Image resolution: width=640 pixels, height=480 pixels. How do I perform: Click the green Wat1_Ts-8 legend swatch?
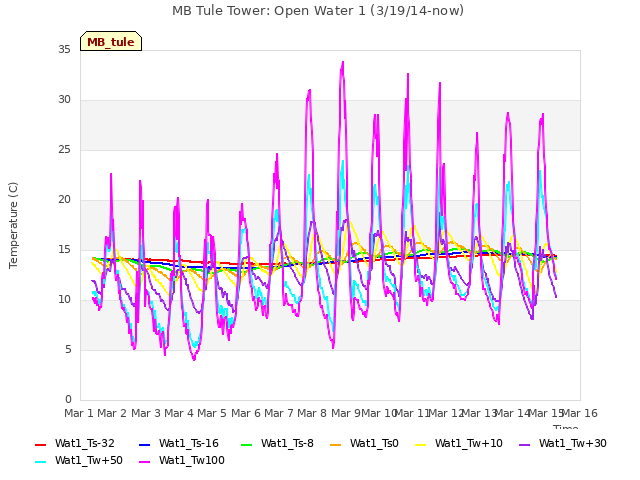[x=247, y=444]
